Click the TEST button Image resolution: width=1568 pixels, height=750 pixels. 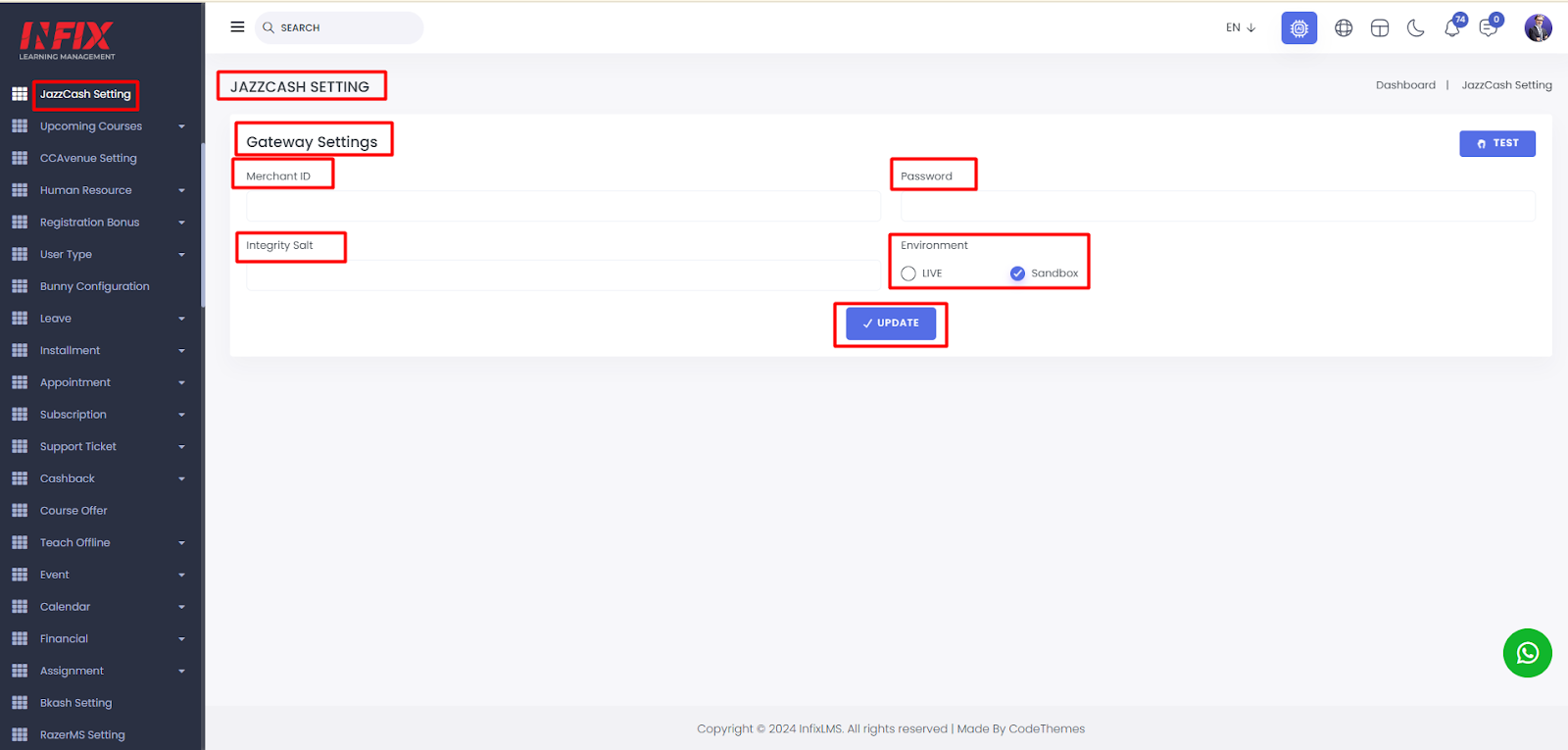[1497, 143]
